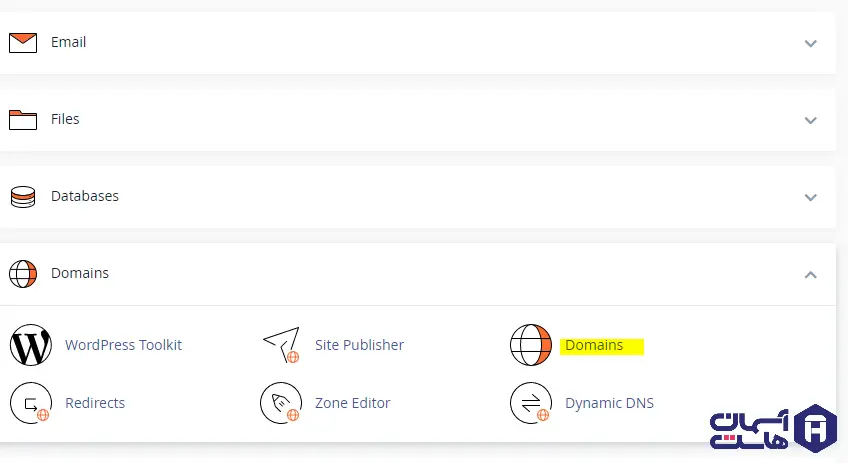Go to the Redirects link
This screenshot has width=848, height=463.
tap(95, 403)
